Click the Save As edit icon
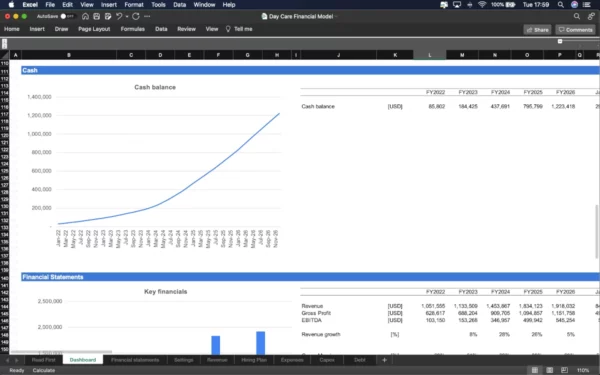Screen dimensions: 600x375 108,16
